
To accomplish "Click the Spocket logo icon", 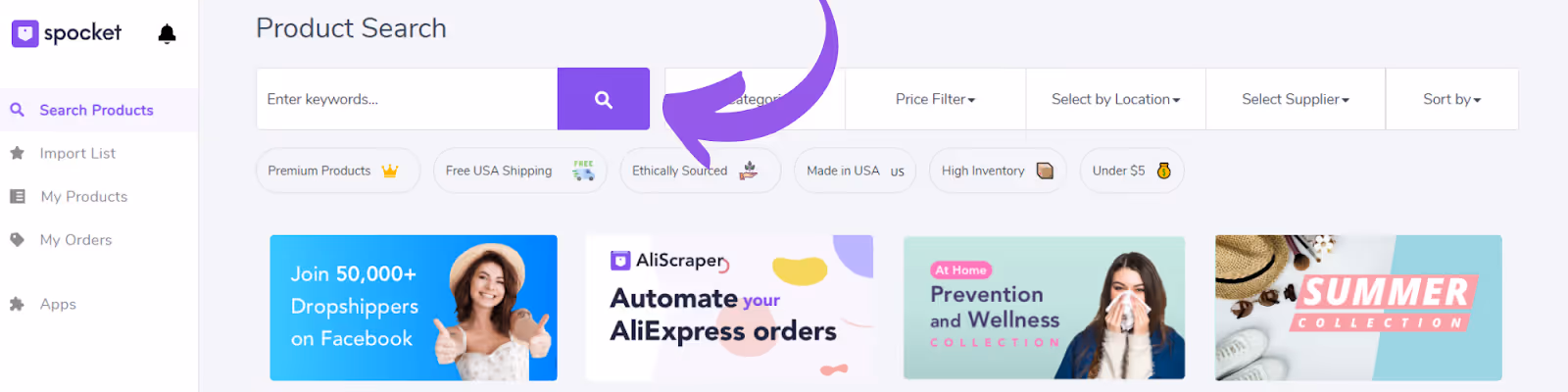I will coord(24,33).
